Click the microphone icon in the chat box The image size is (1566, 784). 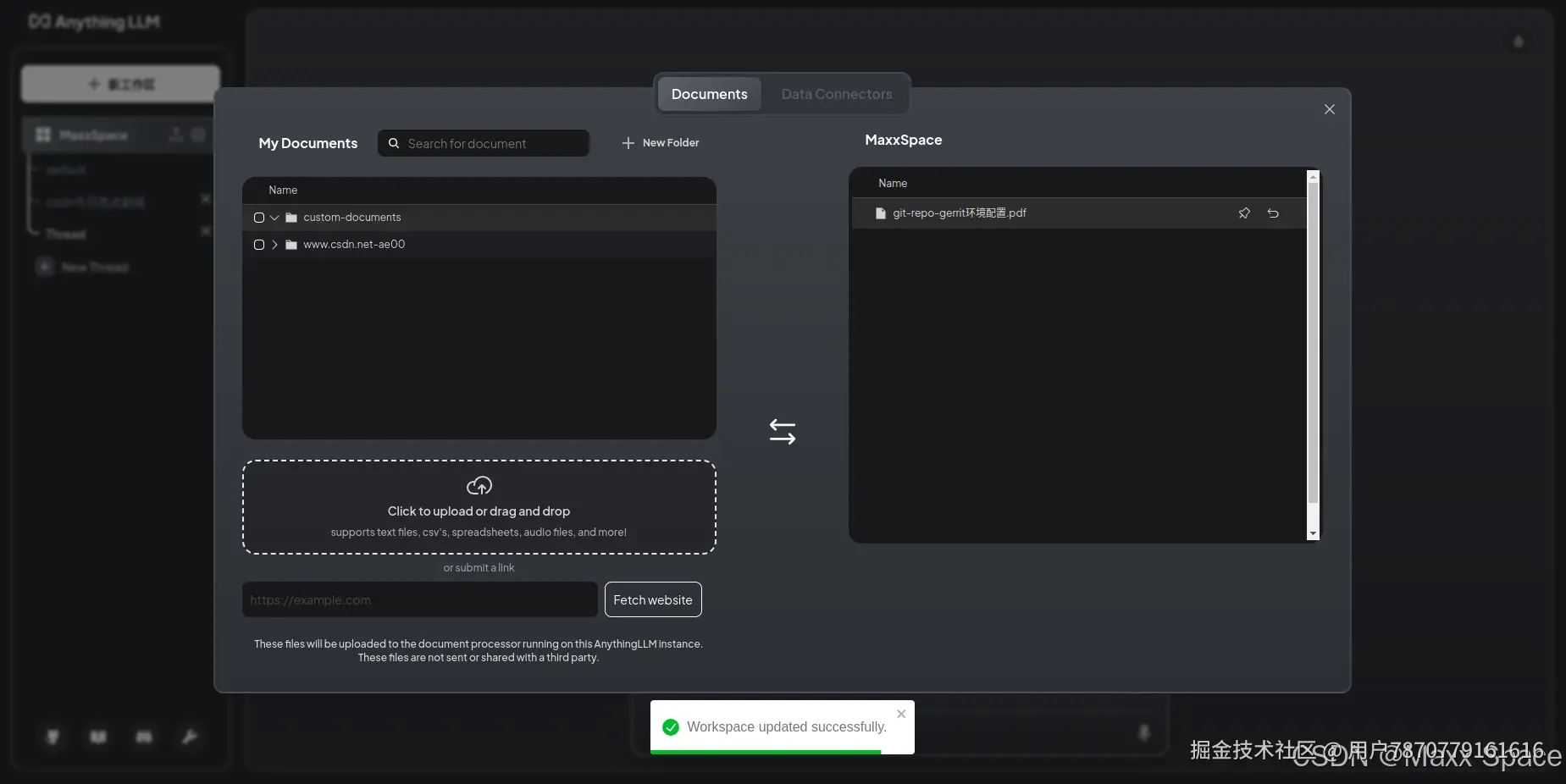pos(1144,732)
